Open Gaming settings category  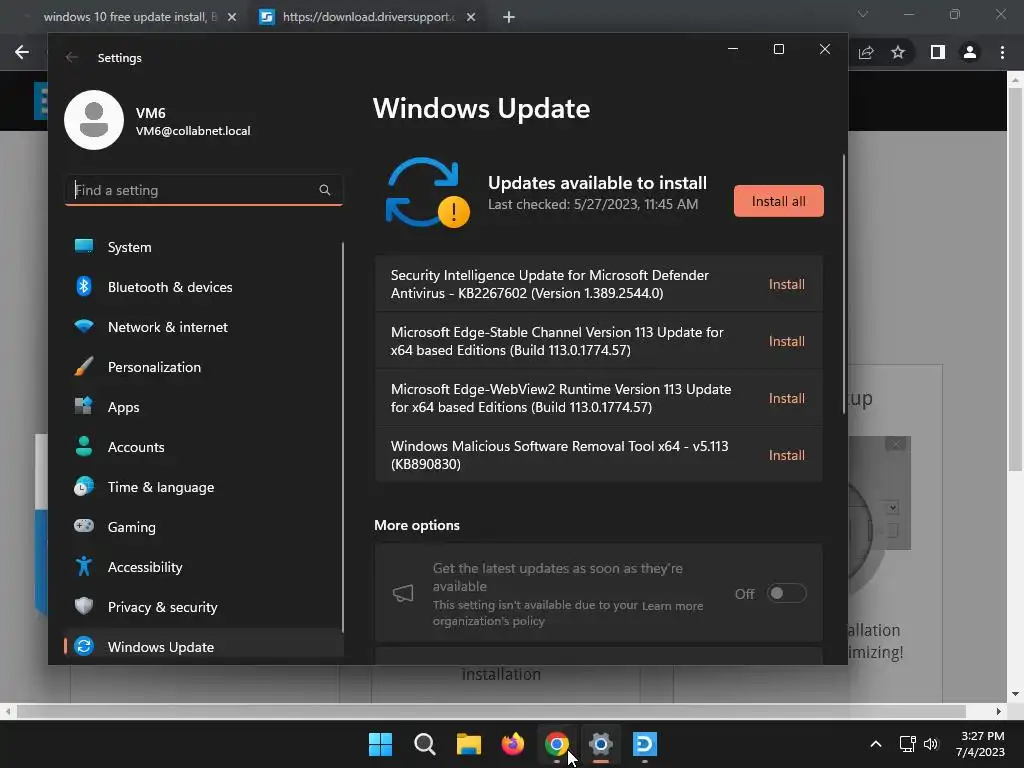click(x=204, y=526)
